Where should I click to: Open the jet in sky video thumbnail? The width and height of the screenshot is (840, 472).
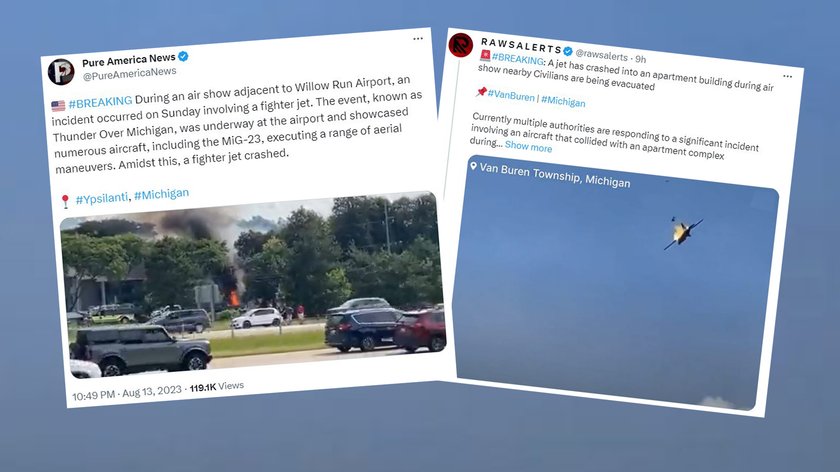click(615, 283)
